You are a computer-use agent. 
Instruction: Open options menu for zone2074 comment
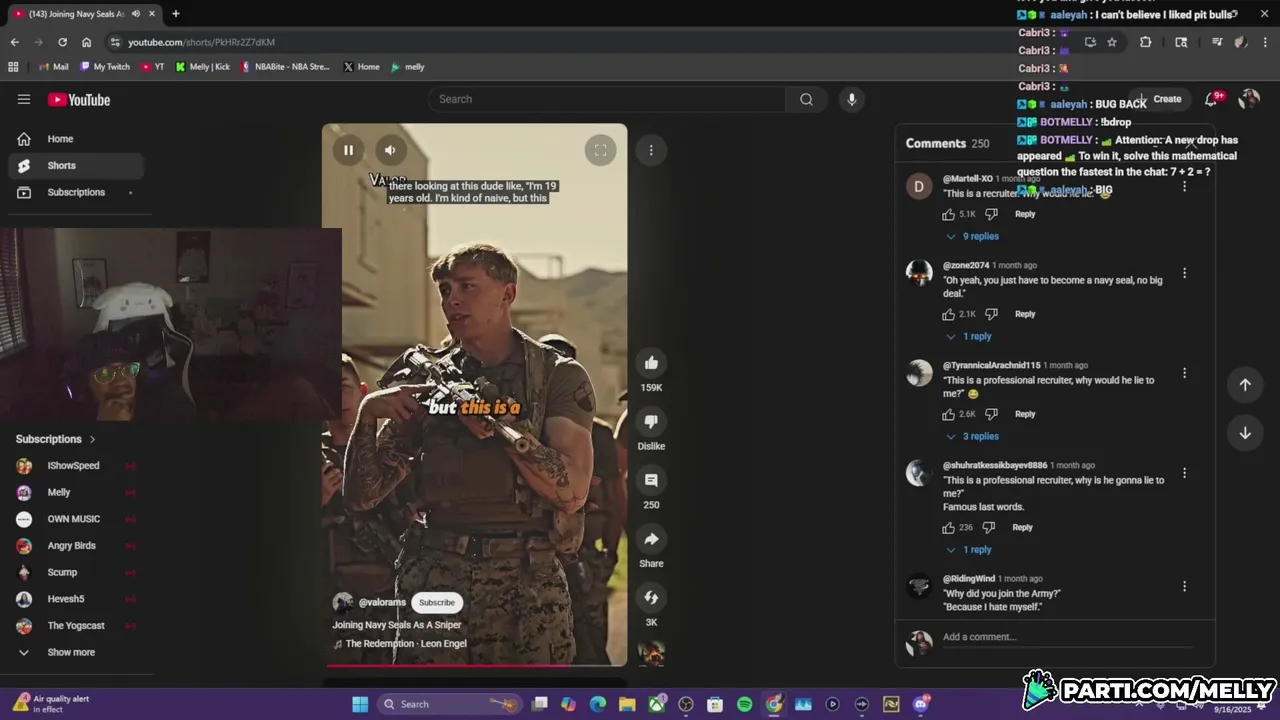(x=1184, y=273)
